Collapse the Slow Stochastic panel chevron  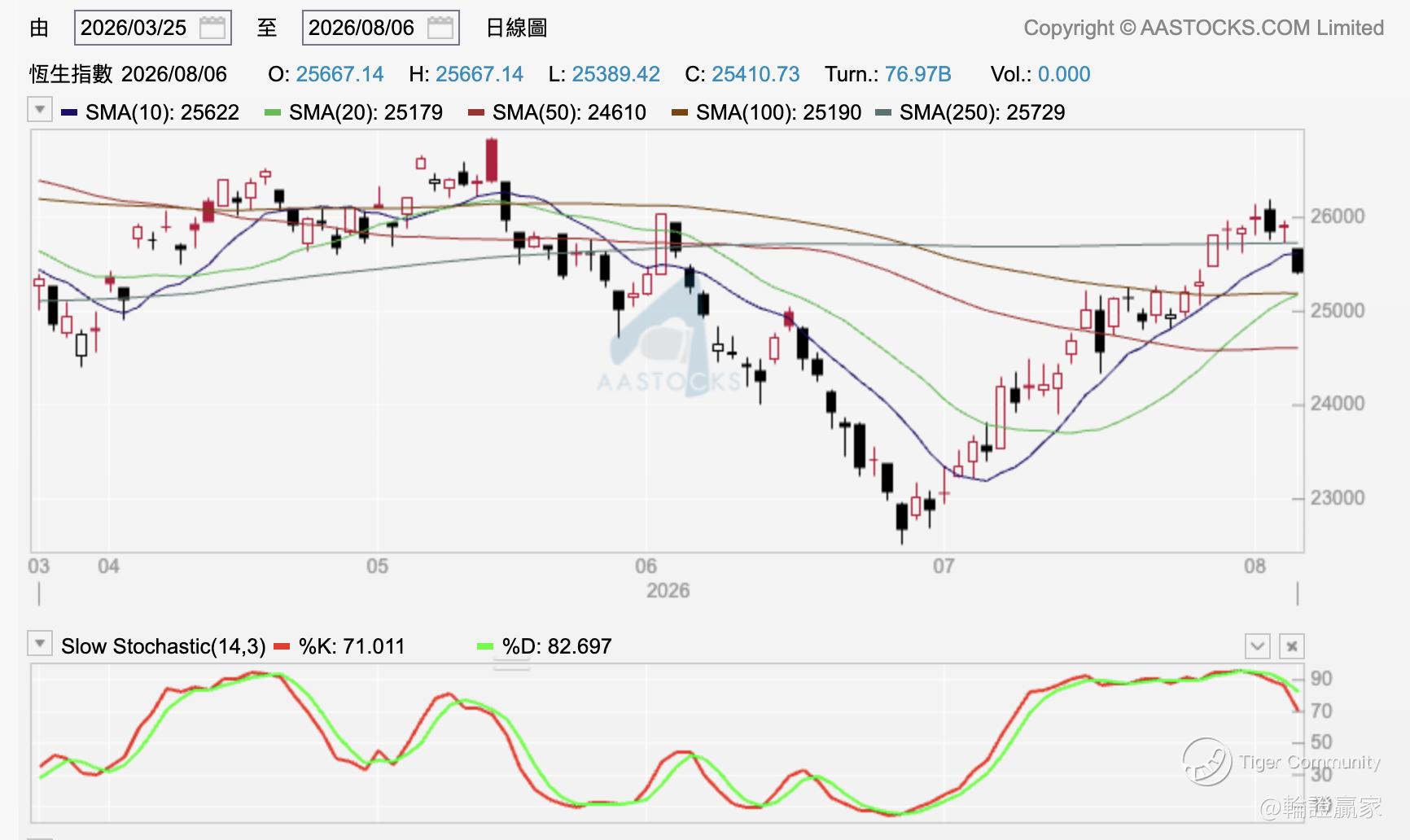pos(1258,646)
